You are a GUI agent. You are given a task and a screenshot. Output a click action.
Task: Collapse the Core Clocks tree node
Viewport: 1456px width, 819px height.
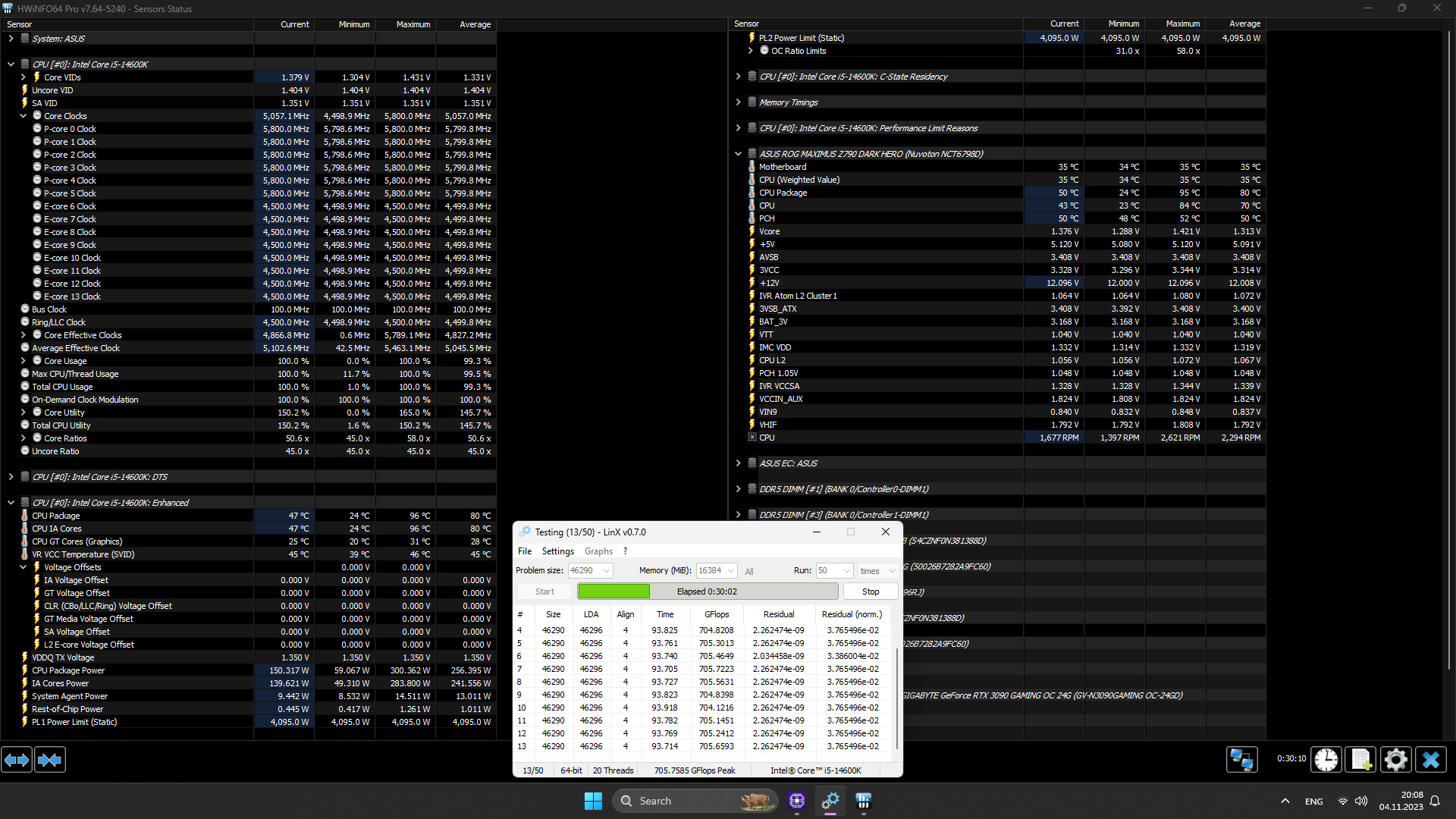24,116
